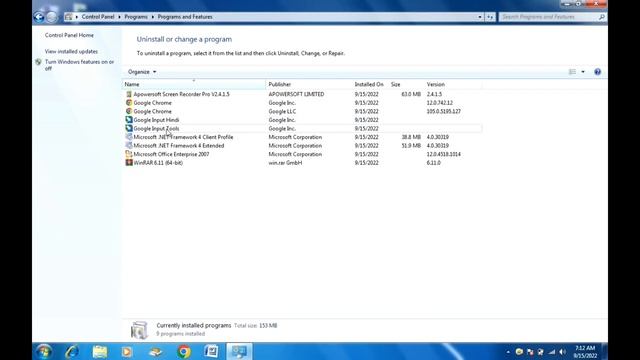Click the Google LLC publisher cell
Viewport: 640px width, 360px height.
click(282, 111)
